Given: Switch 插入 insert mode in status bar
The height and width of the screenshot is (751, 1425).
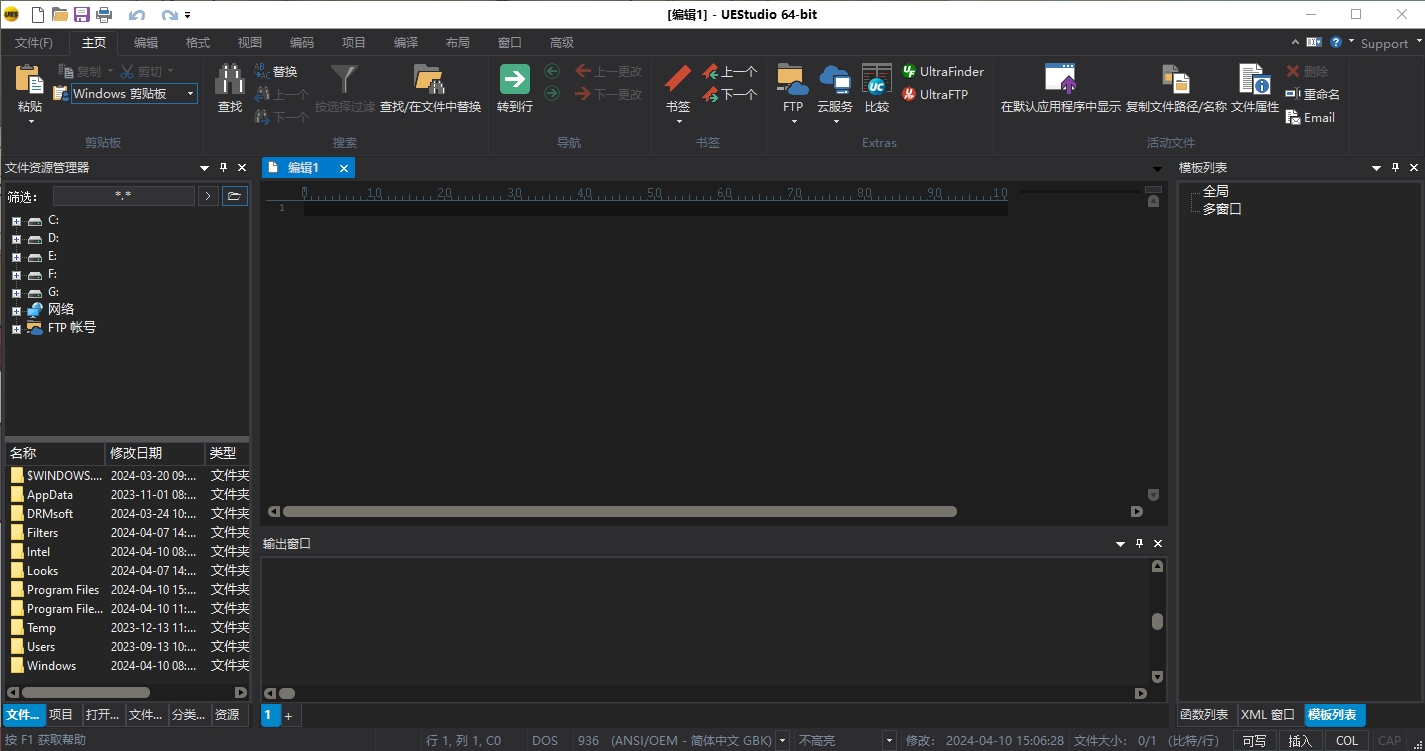Looking at the screenshot, I should (1300, 740).
